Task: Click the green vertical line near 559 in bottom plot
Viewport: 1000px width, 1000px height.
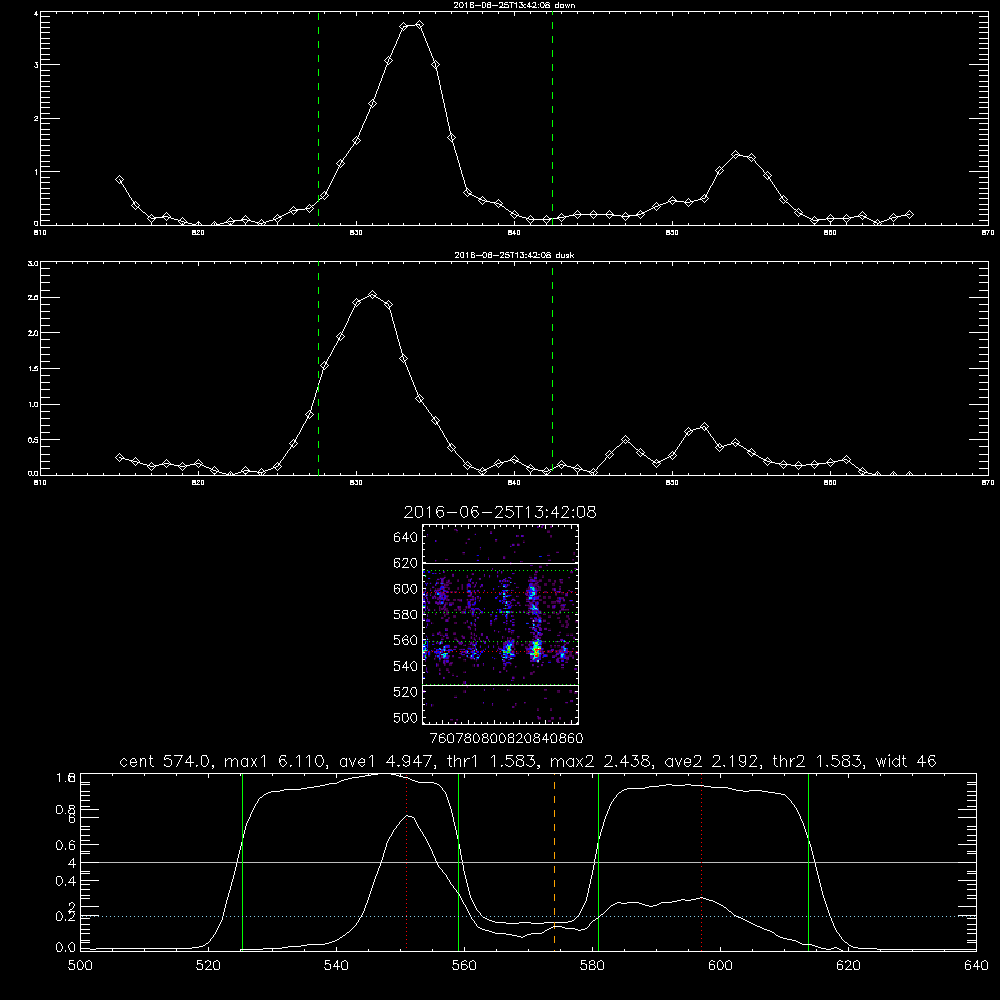Action: (459, 861)
